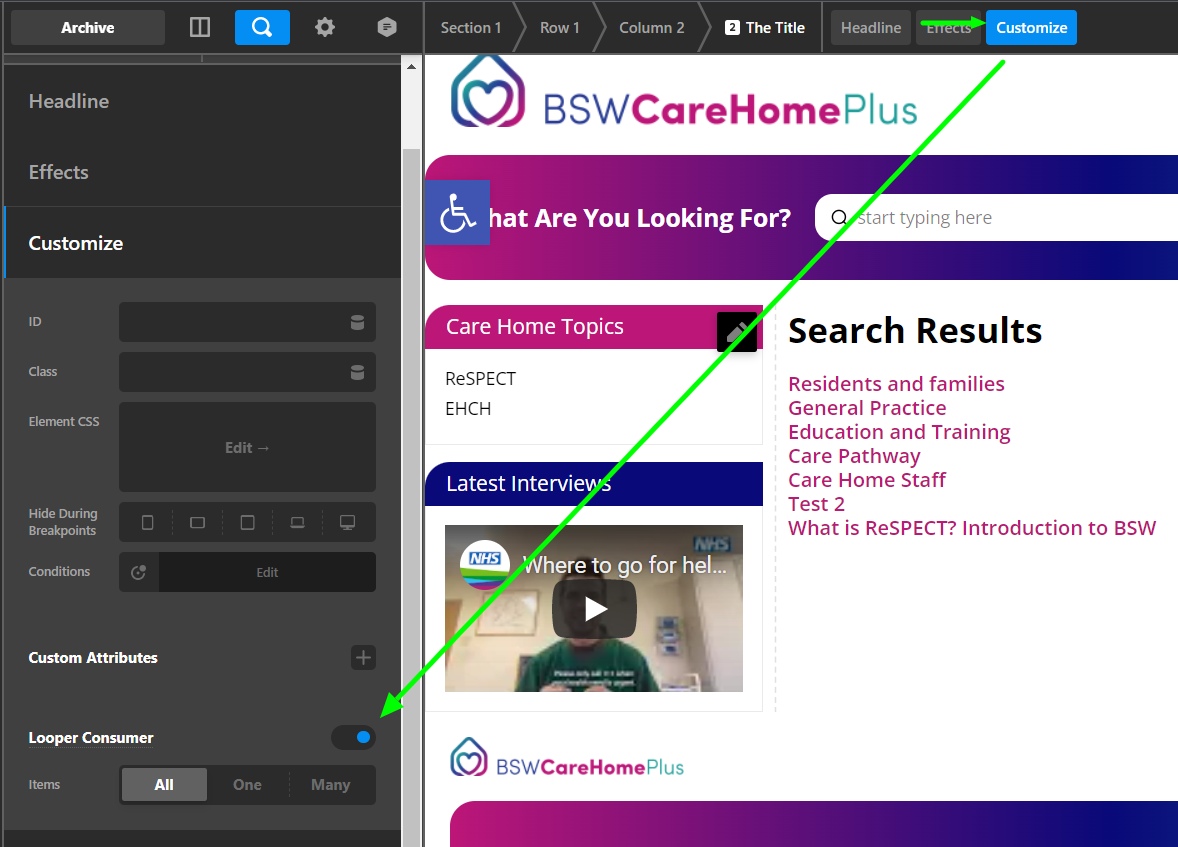1178x847 pixels.
Task: Go to Column 2 breadcrumb
Action: coord(651,28)
